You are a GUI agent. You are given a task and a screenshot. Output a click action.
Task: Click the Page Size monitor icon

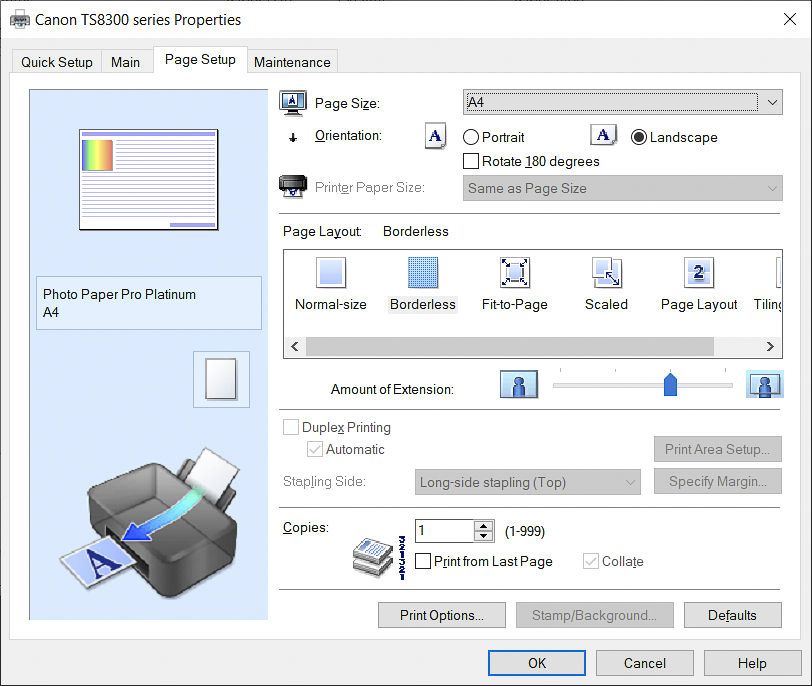293,103
